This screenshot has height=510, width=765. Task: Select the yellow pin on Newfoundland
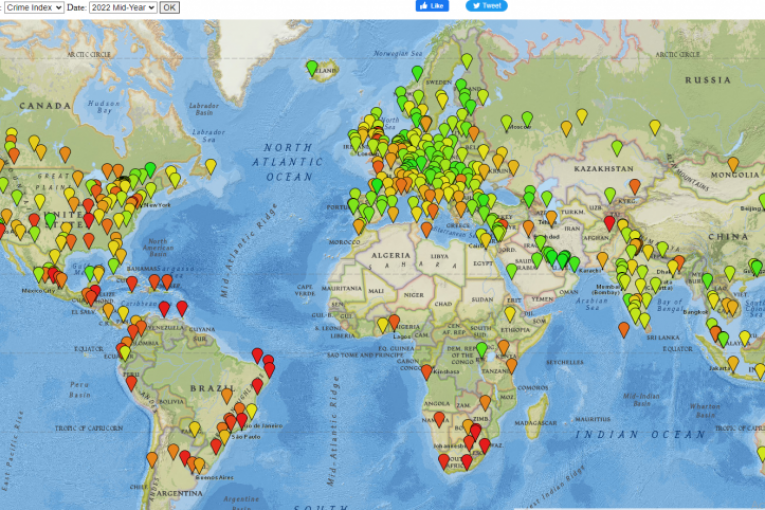[210, 165]
